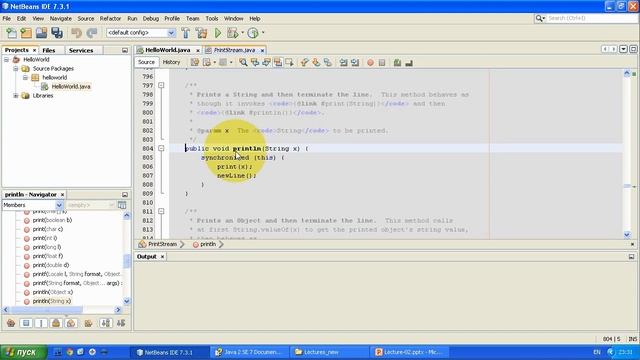Collapse the code fold at line 797

[161, 85]
